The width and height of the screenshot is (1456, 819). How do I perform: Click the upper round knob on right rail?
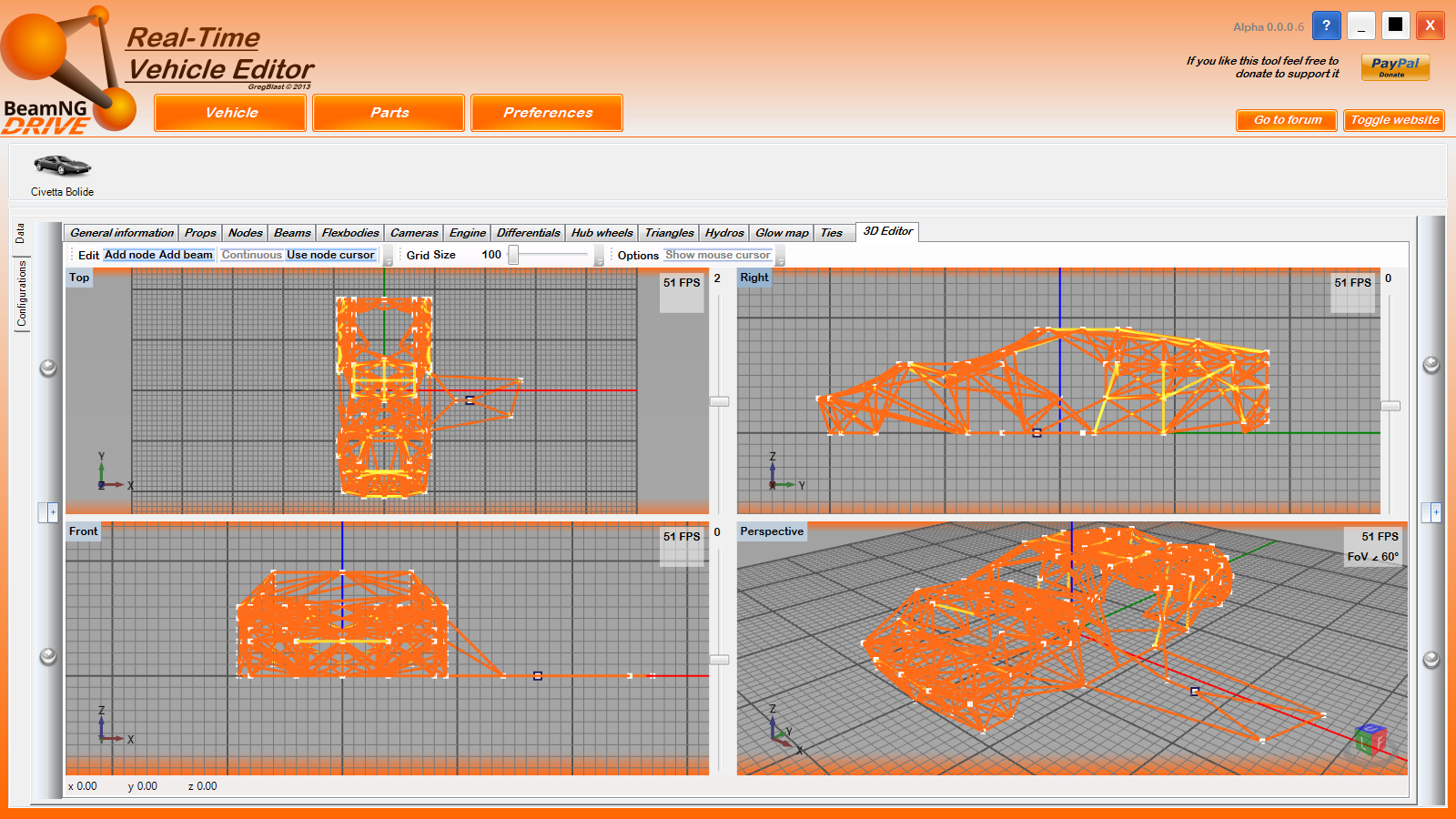tap(1431, 365)
